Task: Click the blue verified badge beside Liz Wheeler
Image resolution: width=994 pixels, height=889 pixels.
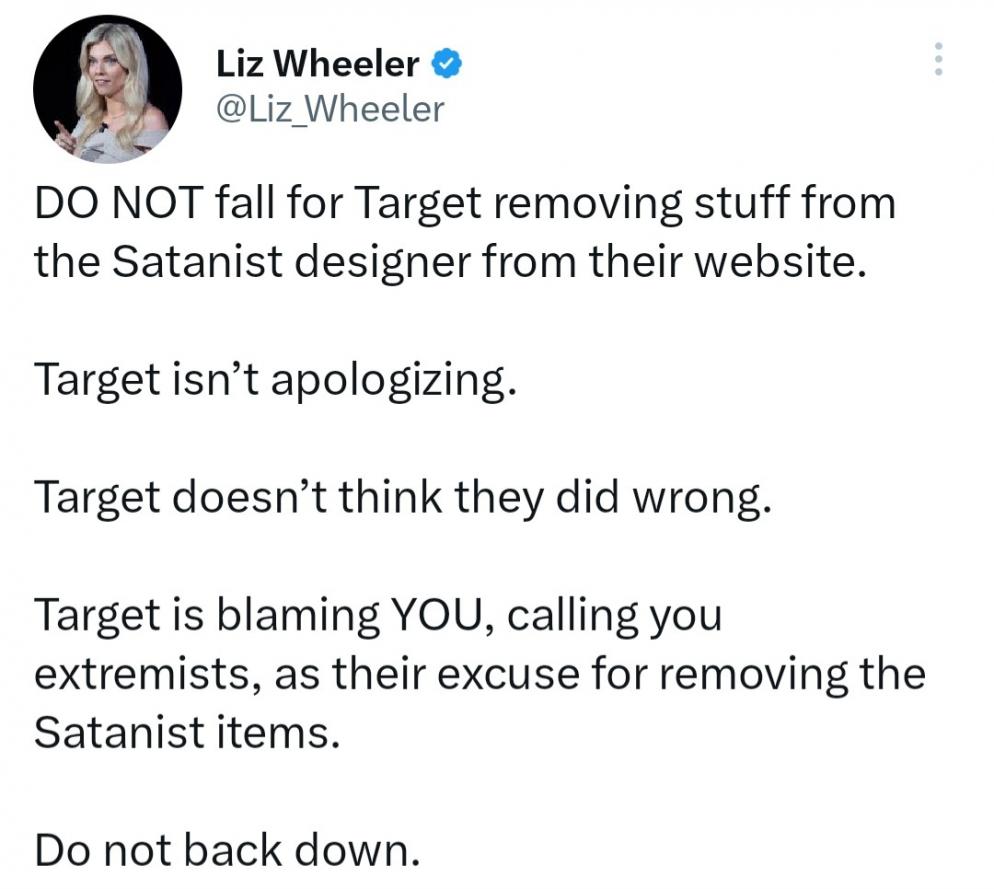Action: (x=447, y=64)
